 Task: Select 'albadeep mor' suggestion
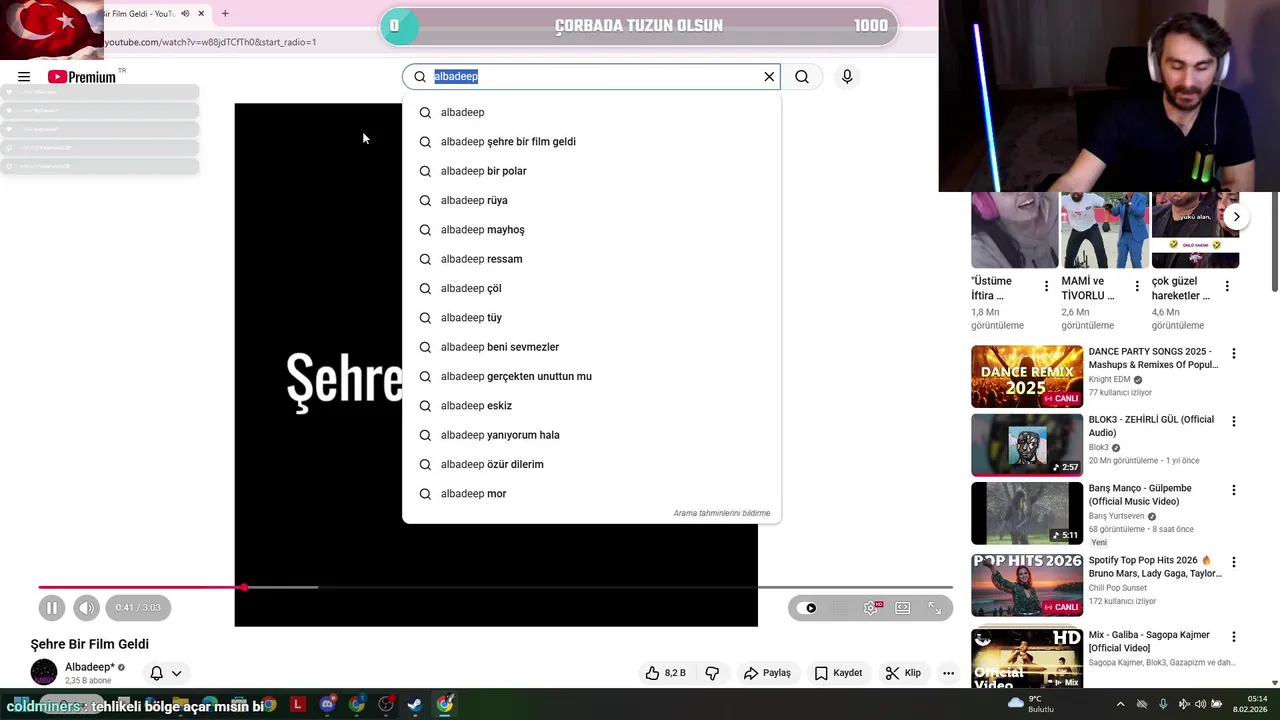click(x=591, y=494)
